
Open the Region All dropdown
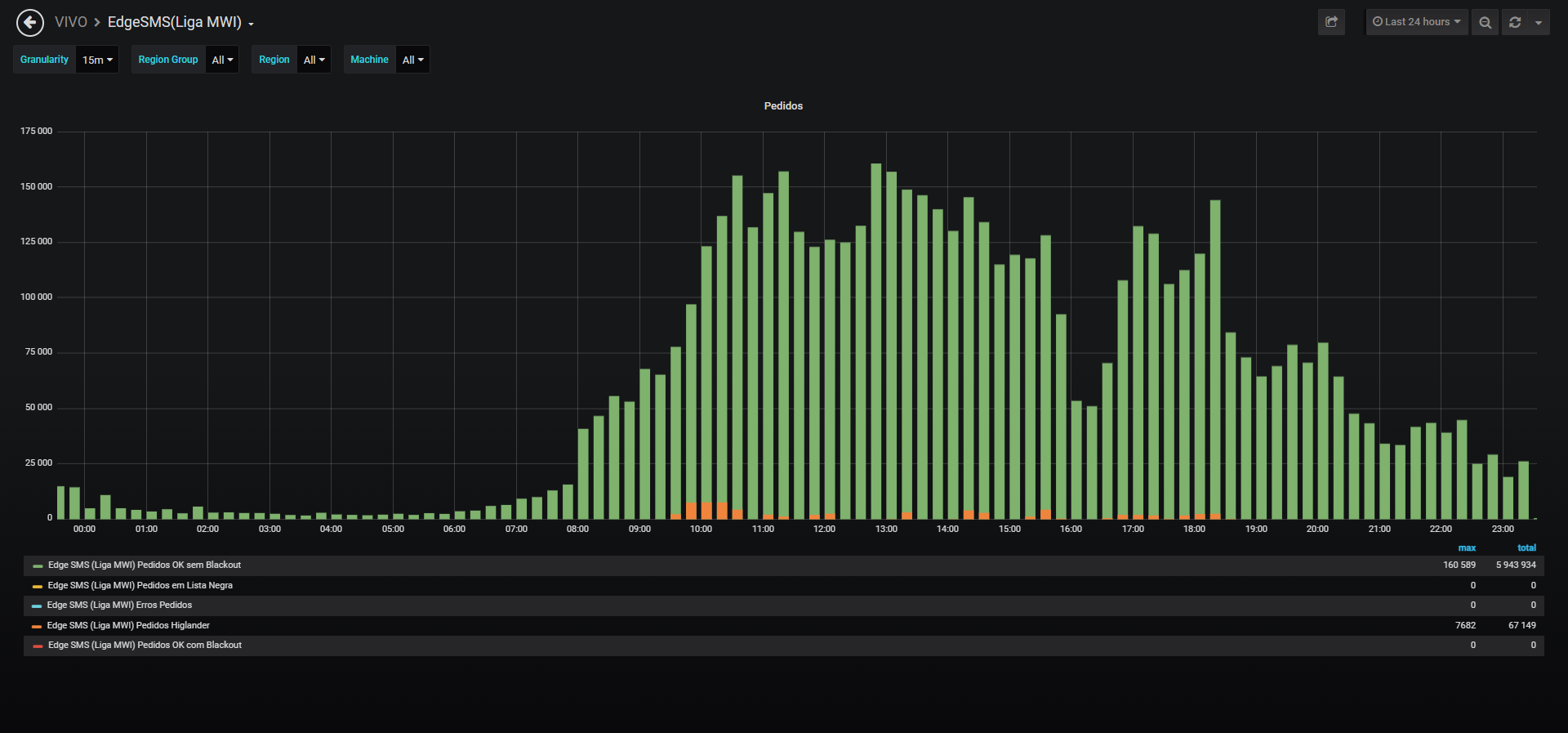tap(314, 60)
